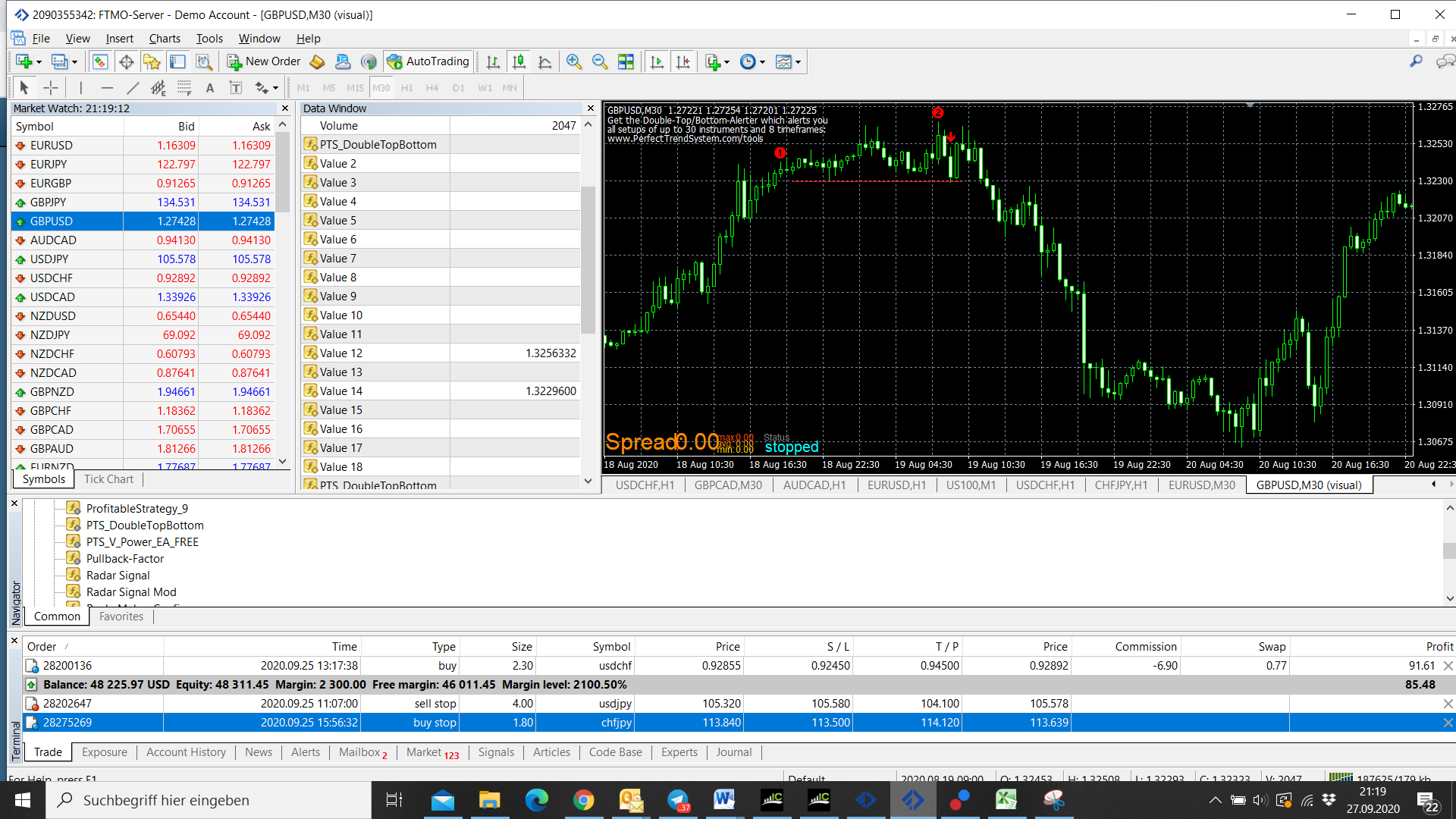Click the Strategy Tester toolbar icon
Image resolution: width=1456 pixels, height=819 pixels.
pyautogui.click(x=204, y=62)
